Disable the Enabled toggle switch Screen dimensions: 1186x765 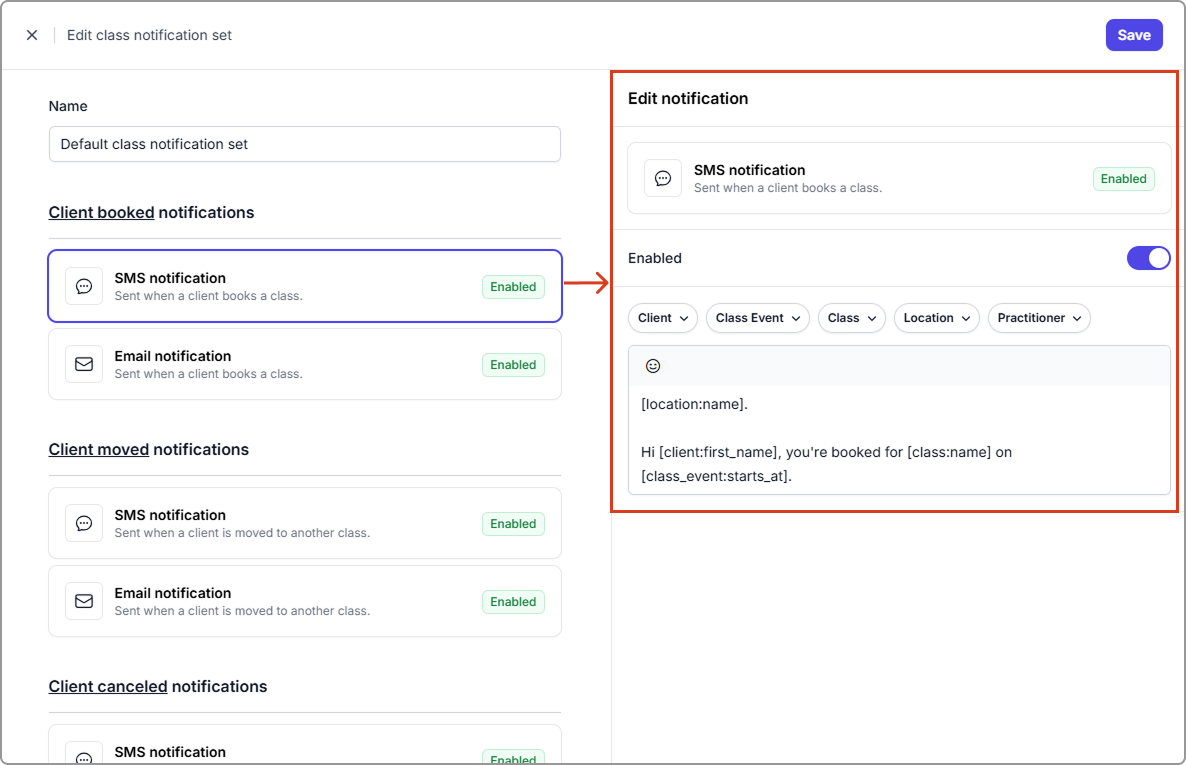tap(1148, 258)
